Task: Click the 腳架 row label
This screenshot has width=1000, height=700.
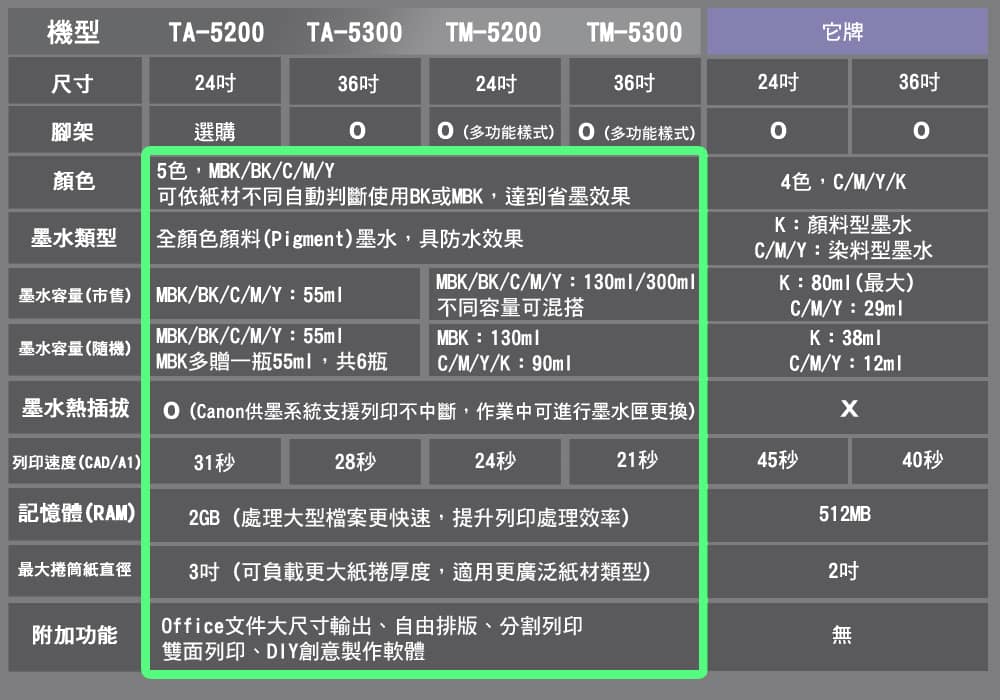Action: pyautogui.click(x=73, y=132)
